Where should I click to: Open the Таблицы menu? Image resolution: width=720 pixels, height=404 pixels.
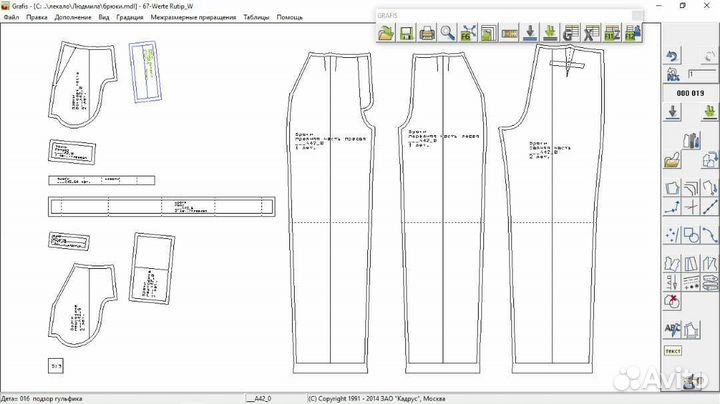click(256, 18)
